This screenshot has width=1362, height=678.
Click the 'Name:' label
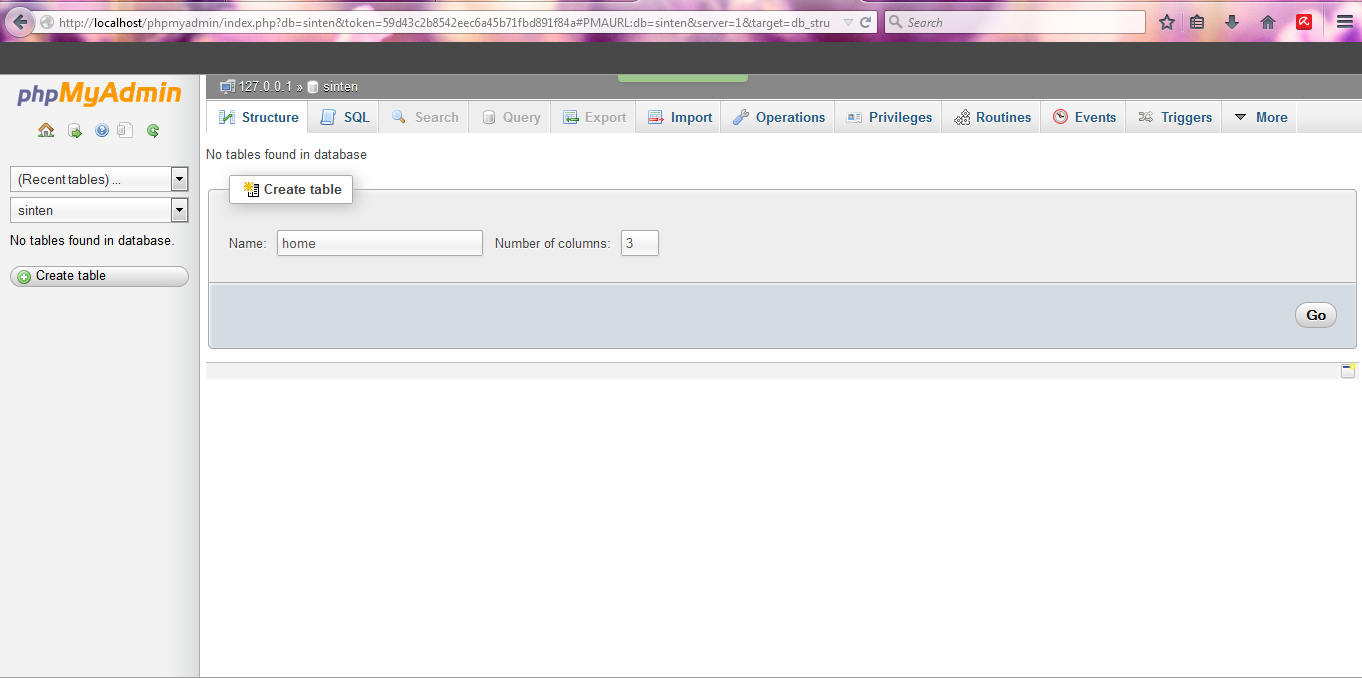point(248,243)
